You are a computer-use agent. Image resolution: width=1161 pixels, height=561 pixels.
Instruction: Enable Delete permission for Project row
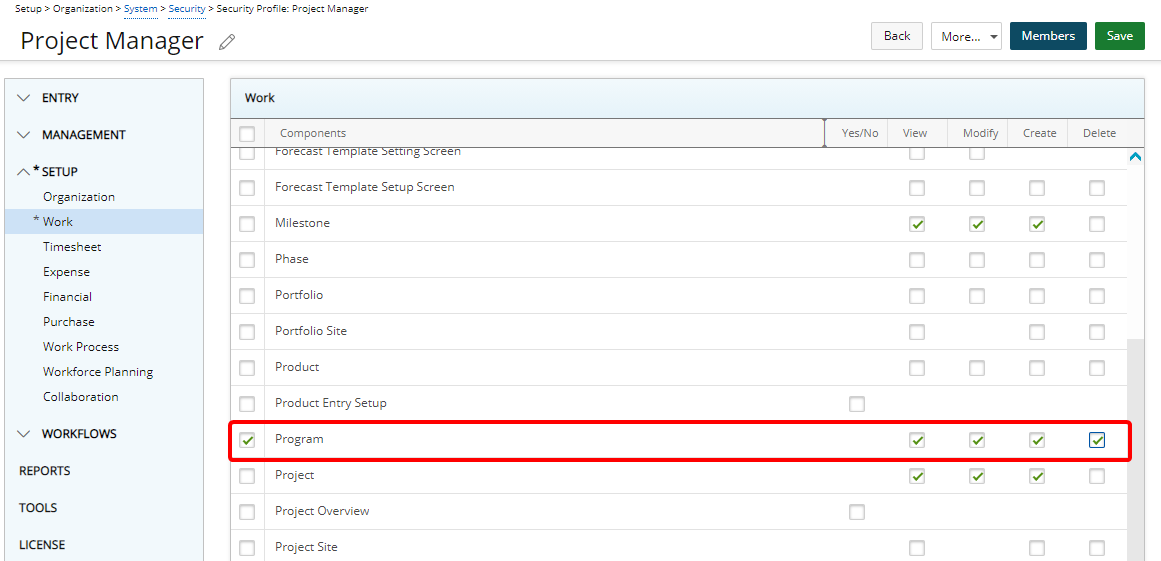[x=1097, y=476]
